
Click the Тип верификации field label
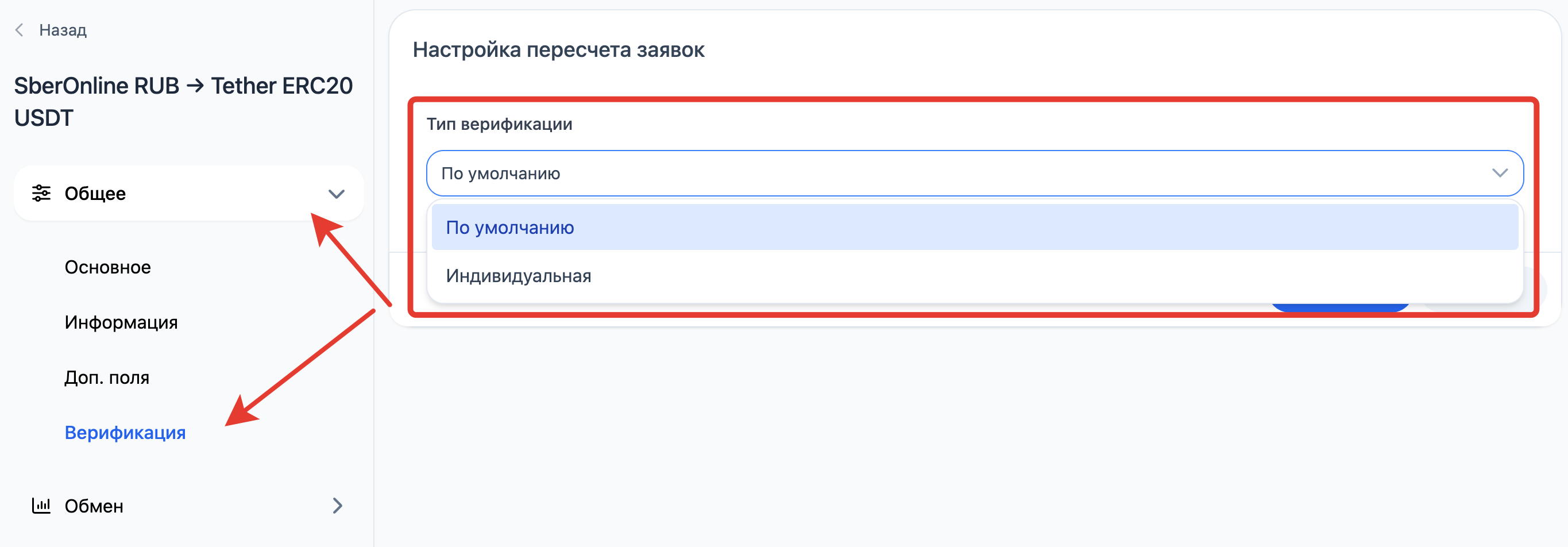click(x=499, y=124)
